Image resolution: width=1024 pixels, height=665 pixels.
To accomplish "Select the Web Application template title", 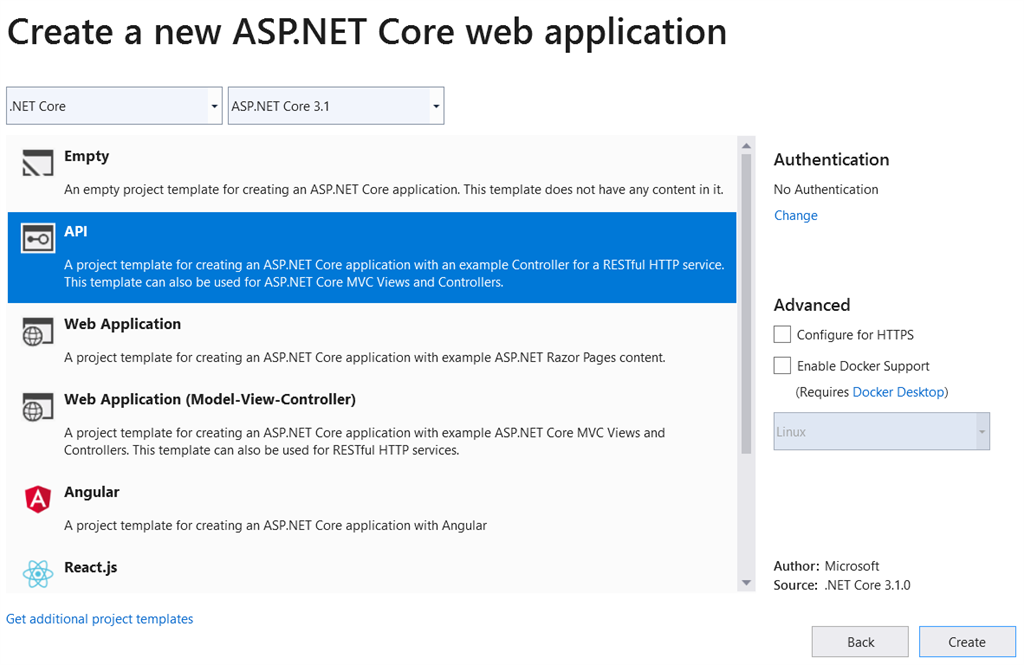I will pyautogui.click(x=122, y=324).
